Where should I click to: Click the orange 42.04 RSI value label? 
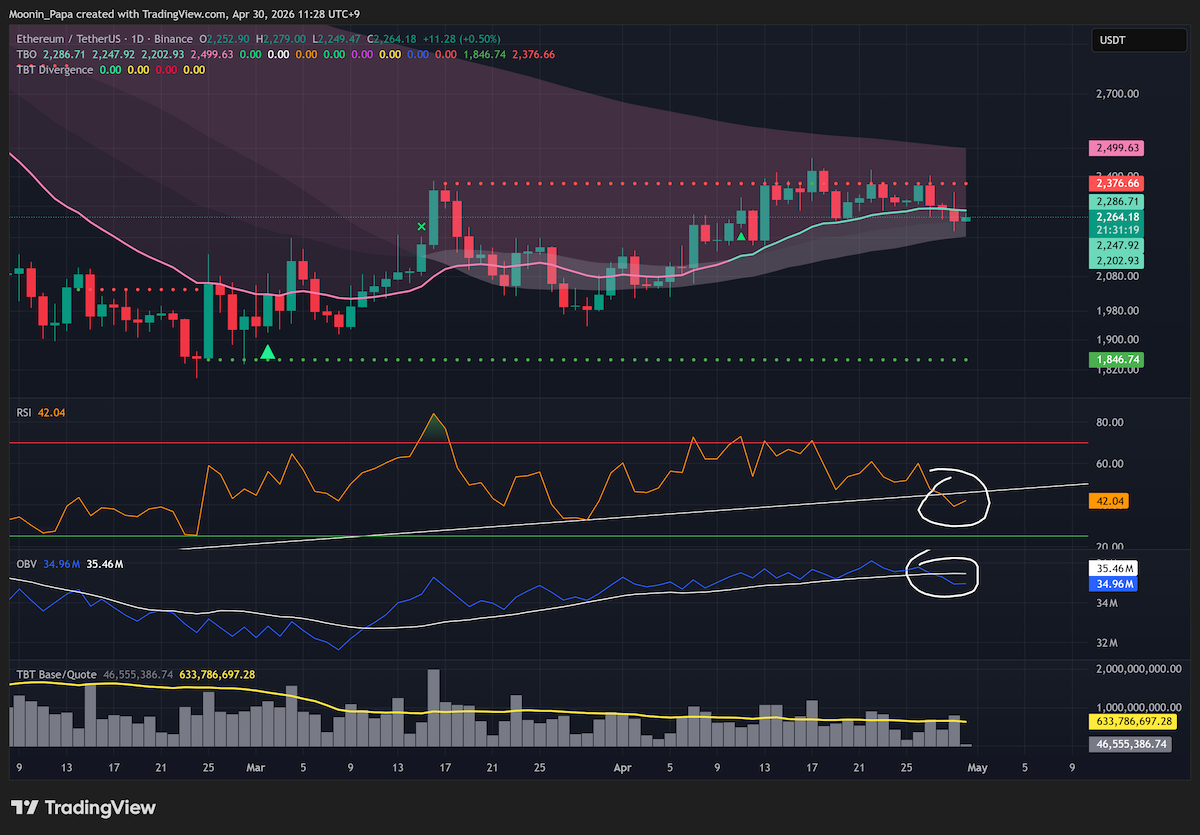pyautogui.click(x=1109, y=503)
